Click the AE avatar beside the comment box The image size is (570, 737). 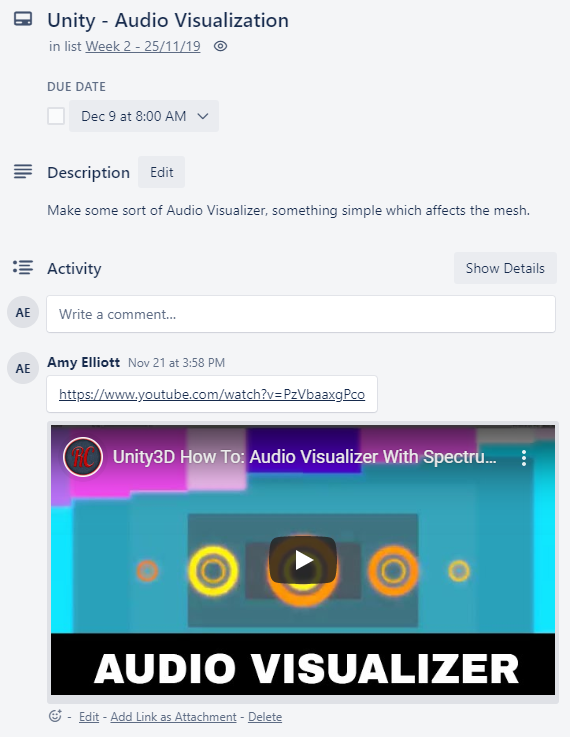23,313
